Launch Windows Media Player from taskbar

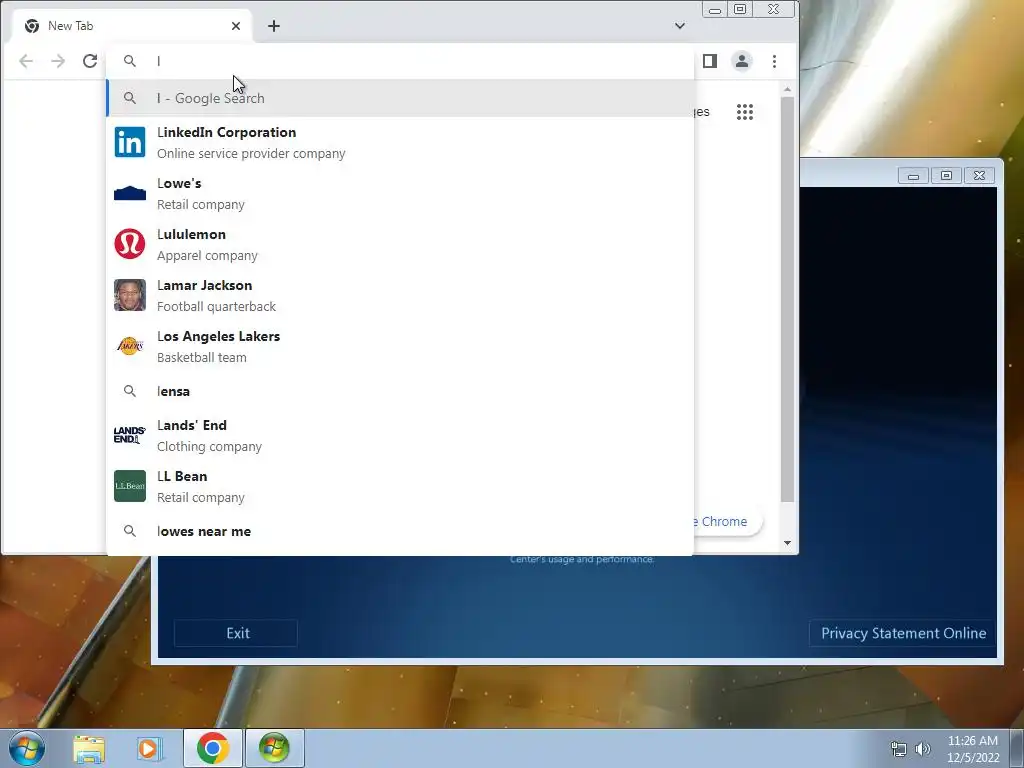(149, 748)
